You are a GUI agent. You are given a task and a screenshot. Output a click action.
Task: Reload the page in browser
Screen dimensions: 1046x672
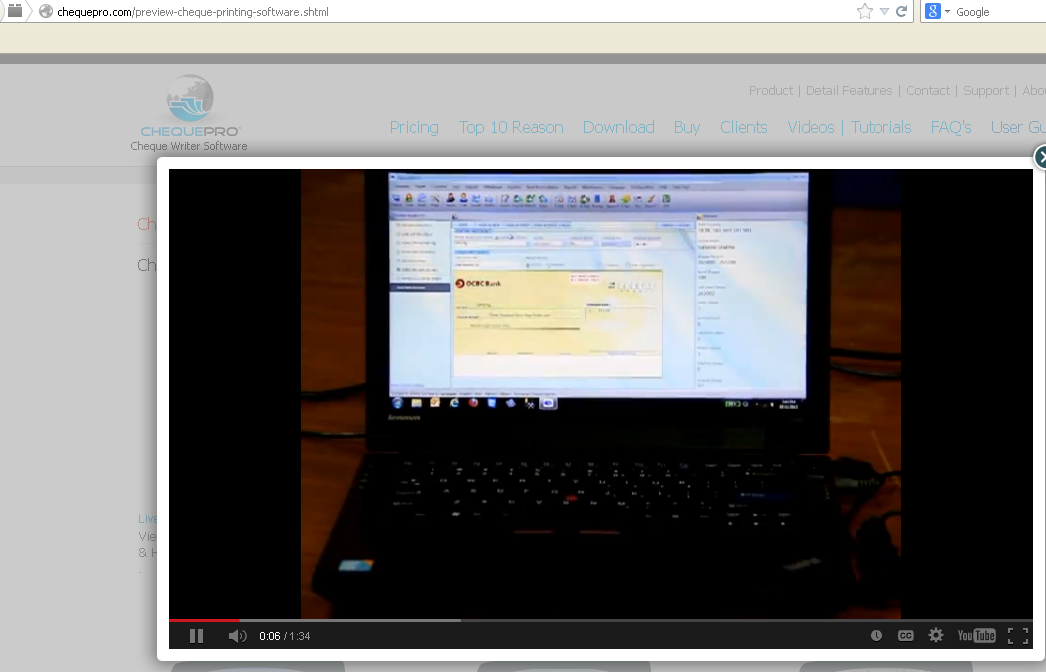[x=902, y=12]
